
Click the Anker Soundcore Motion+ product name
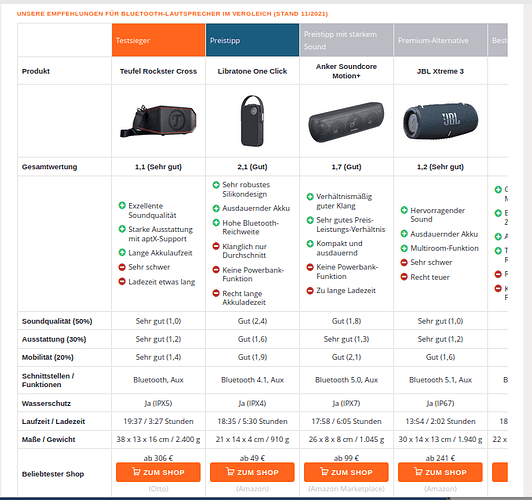click(x=346, y=71)
